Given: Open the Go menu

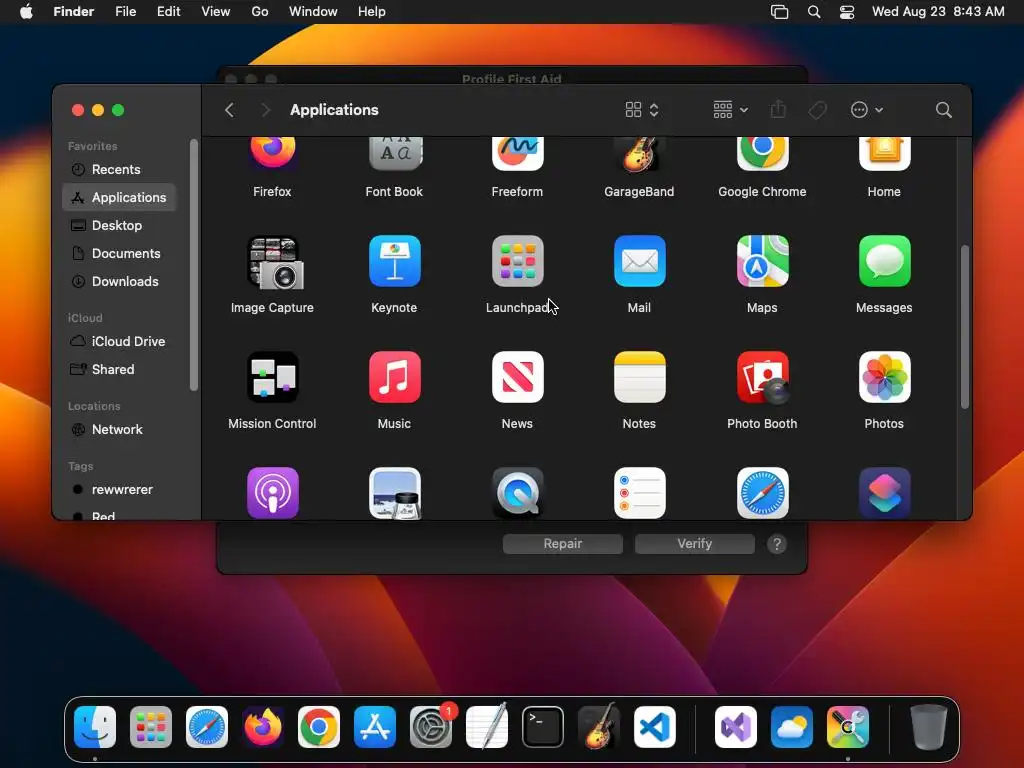Looking at the screenshot, I should tap(259, 12).
